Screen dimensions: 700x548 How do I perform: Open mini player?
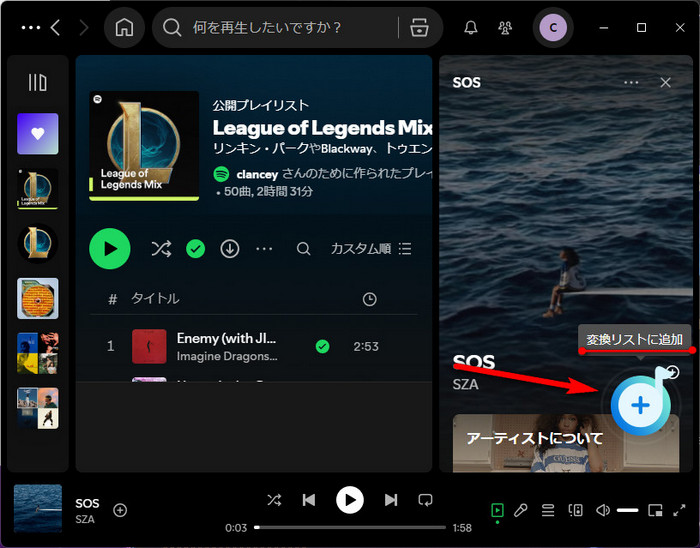tap(655, 510)
